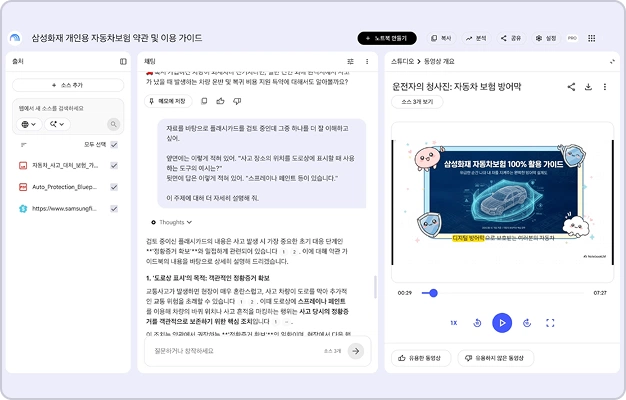626x400 pixels.
Task: Open the 분석 analytics button
Action: [476, 38]
